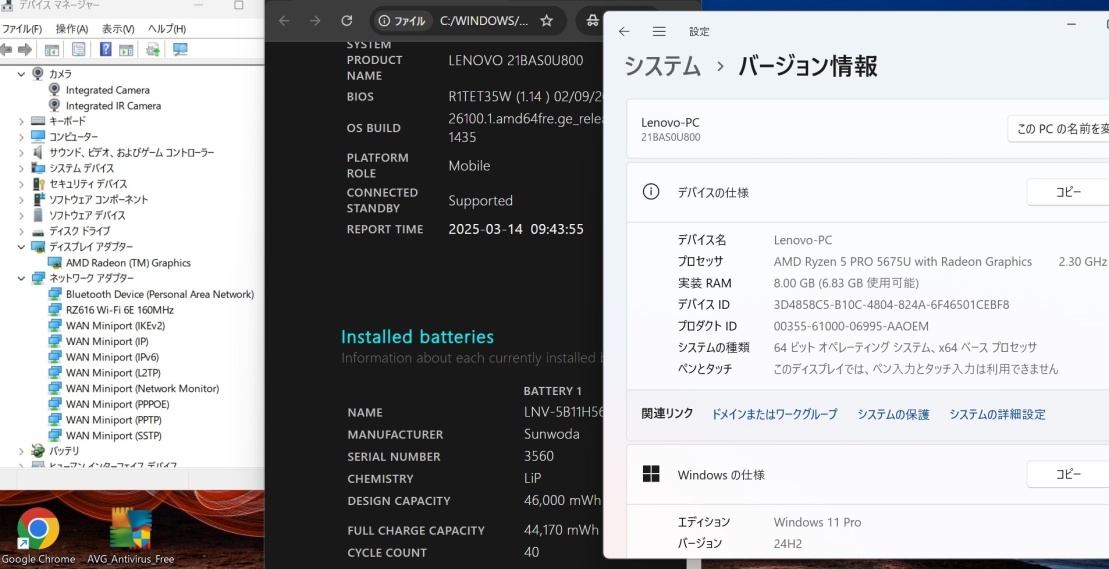Copy Windows specs with Windows の仕様 コピー button
The width and height of the screenshot is (1109, 569).
coord(1068,474)
